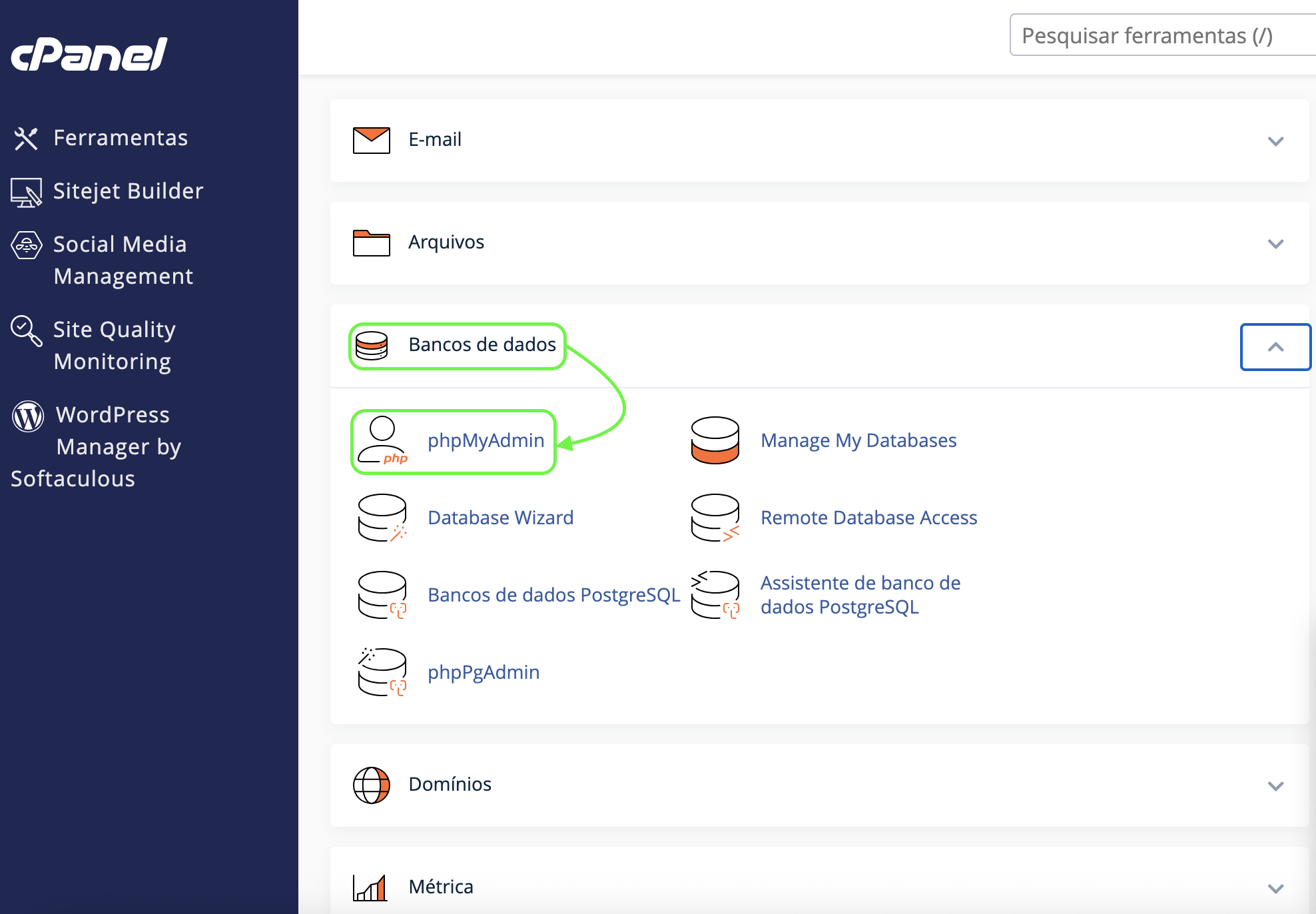
Task: Click the Arquivos section title
Action: coord(446,242)
